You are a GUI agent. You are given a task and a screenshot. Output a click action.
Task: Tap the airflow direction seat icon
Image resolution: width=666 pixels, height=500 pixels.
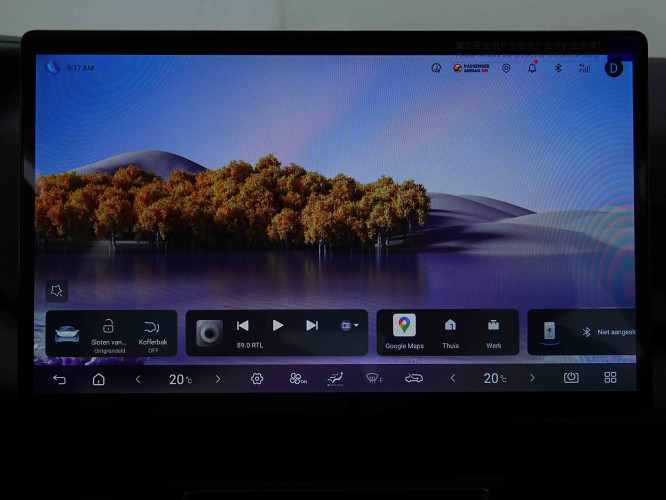(335, 378)
